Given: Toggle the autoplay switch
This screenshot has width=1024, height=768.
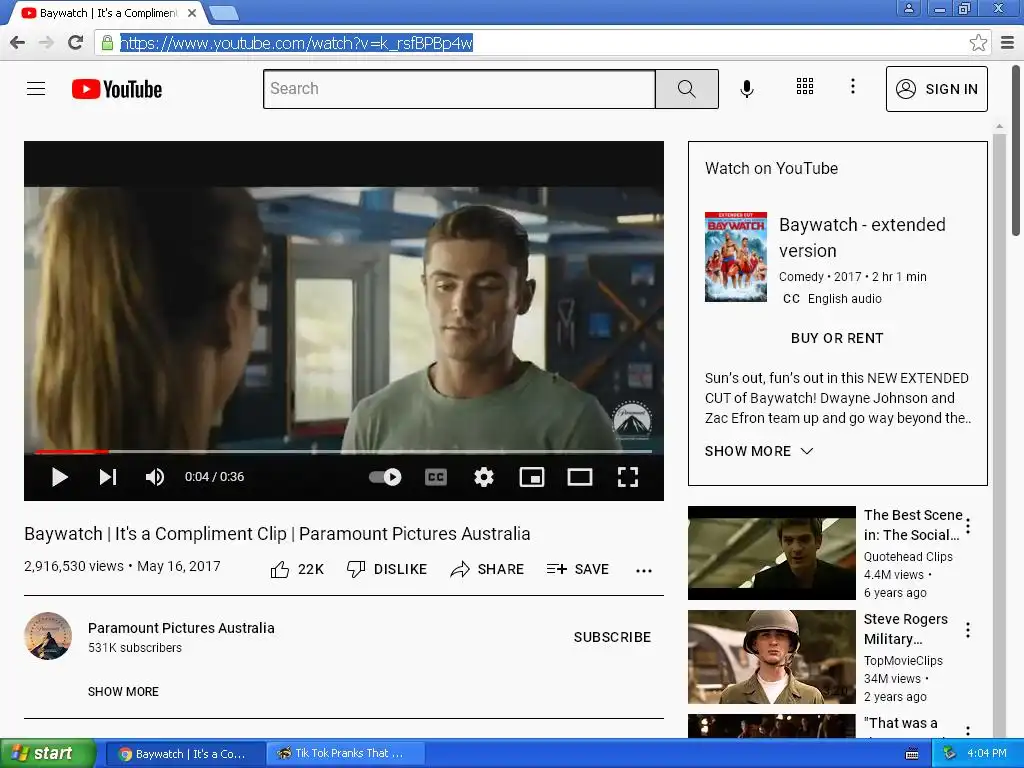Looking at the screenshot, I should pyautogui.click(x=385, y=477).
